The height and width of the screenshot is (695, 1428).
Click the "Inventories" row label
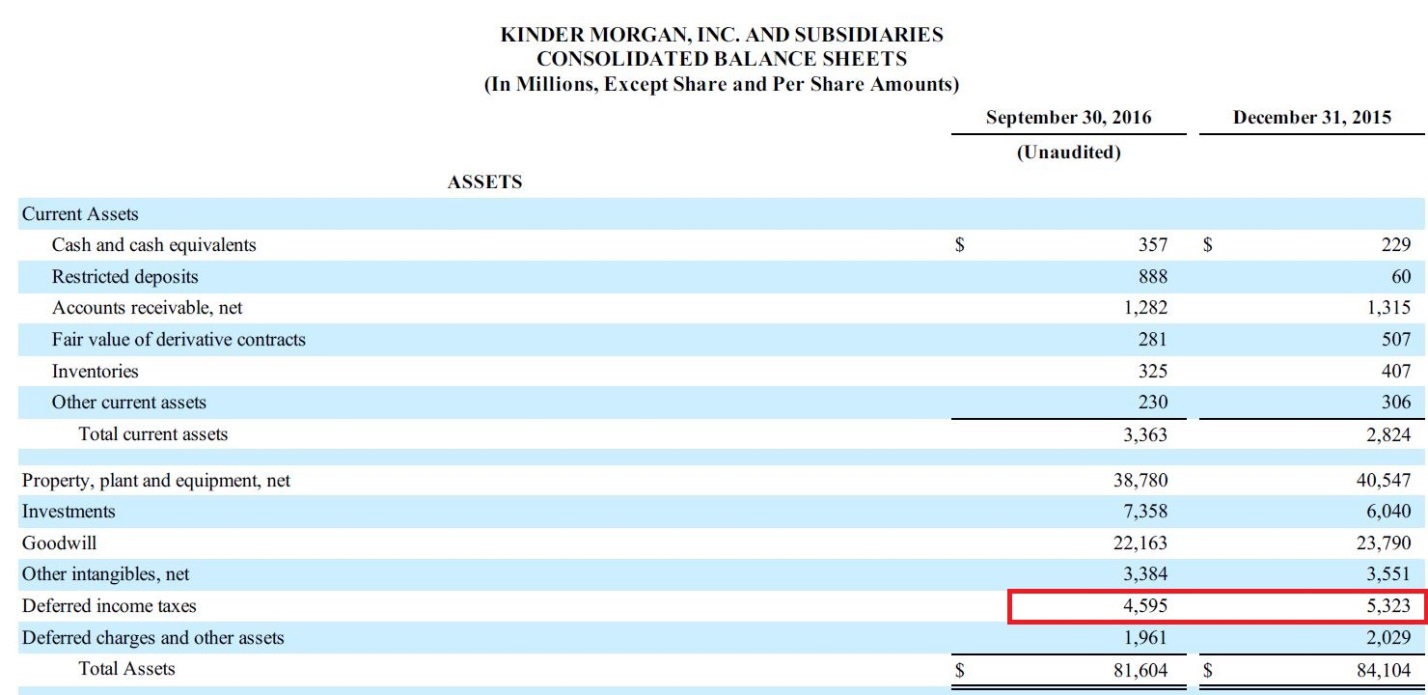click(x=95, y=371)
